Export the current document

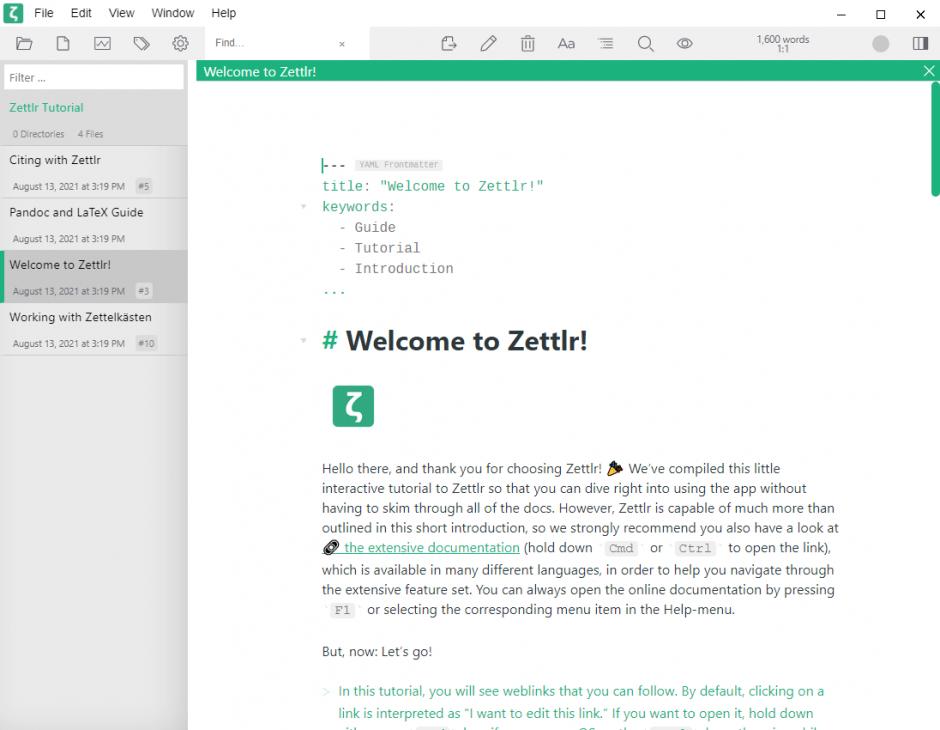[448, 43]
